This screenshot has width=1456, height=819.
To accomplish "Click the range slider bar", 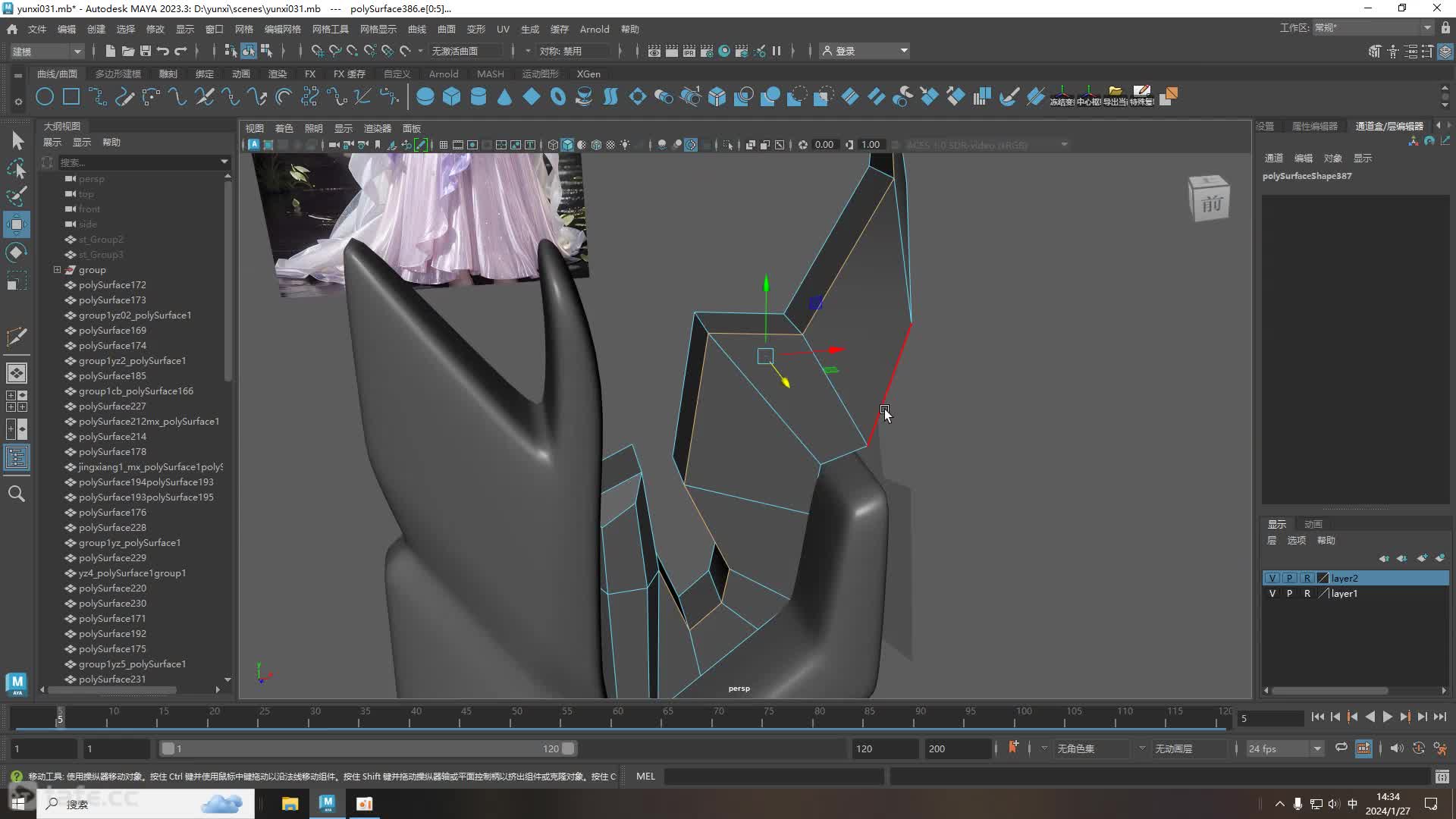I will (x=369, y=748).
